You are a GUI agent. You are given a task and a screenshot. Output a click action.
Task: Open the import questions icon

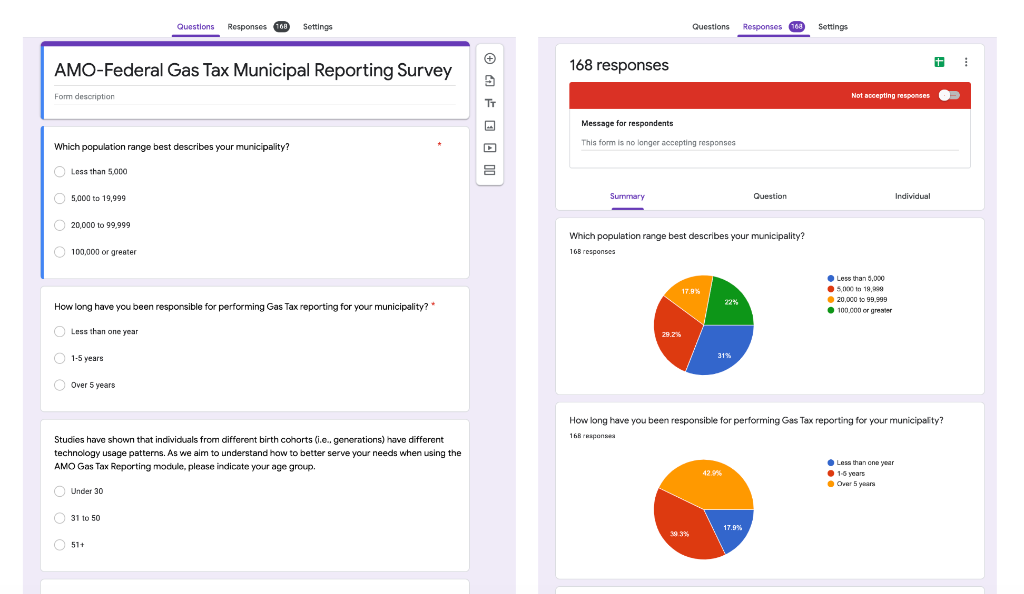point(490,80)
